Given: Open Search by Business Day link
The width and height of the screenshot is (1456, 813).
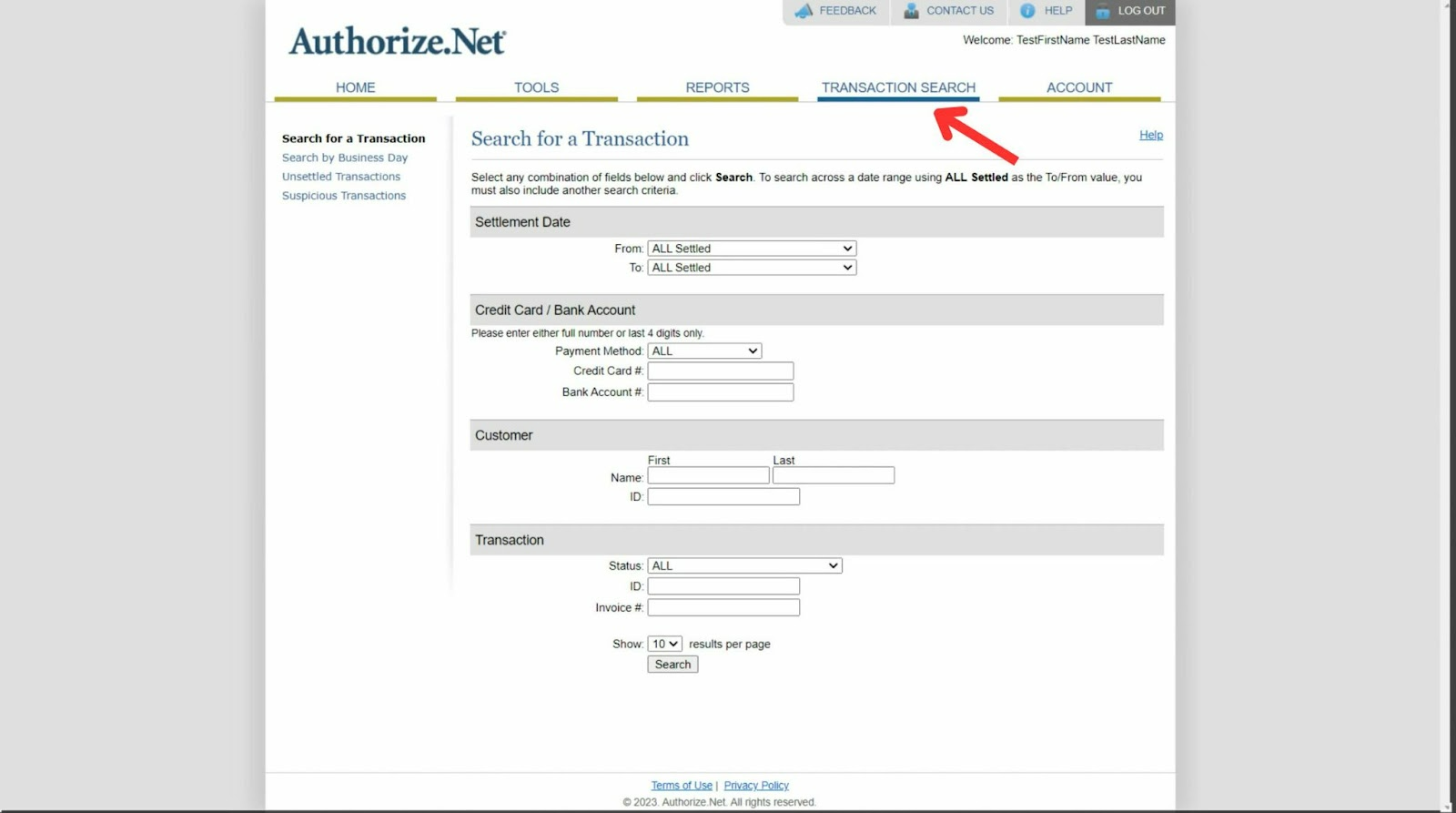Looking at the screenshot, I should [x=345, y=158].
